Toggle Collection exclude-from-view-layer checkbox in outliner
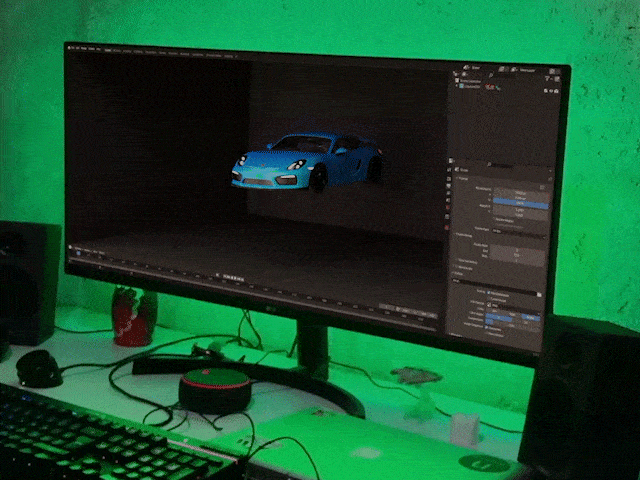 click(546, 91)
